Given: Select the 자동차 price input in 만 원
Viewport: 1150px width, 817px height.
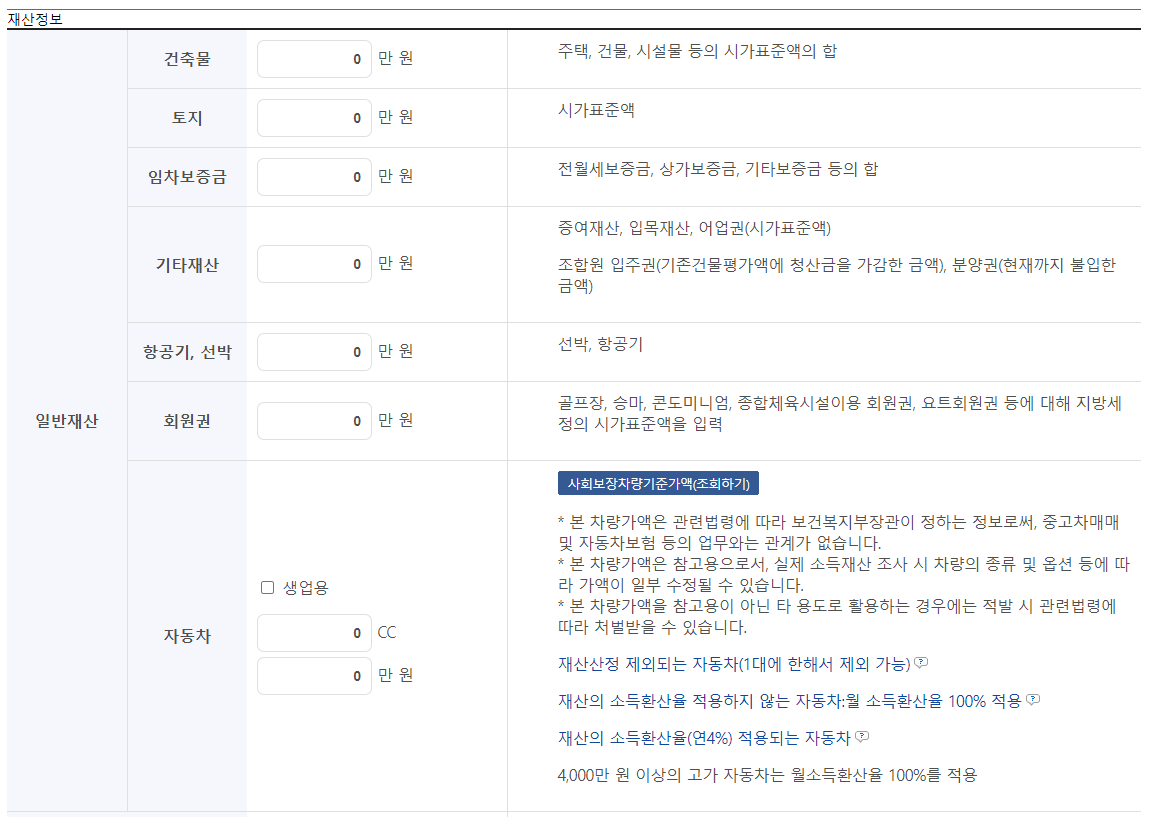Looking at the screenshot, I should click(314, 675).
